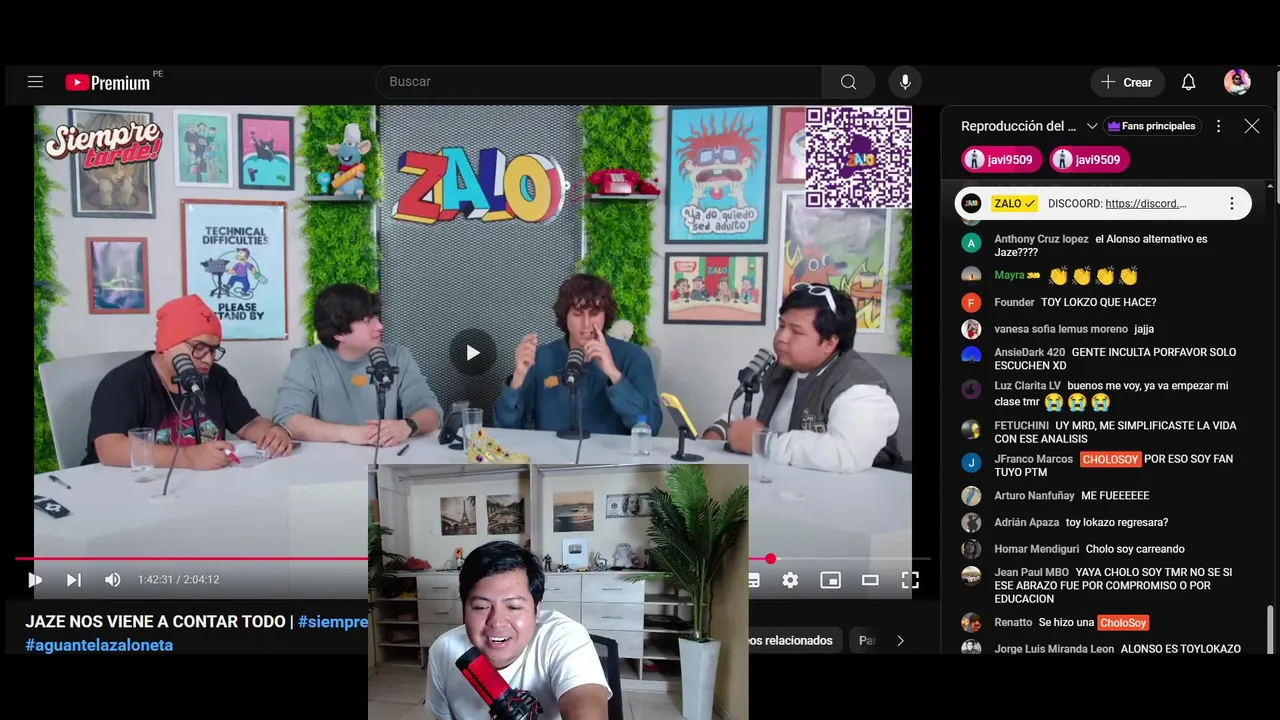
Task: Toggle theater mode in the player
Action: pos(870,580)
